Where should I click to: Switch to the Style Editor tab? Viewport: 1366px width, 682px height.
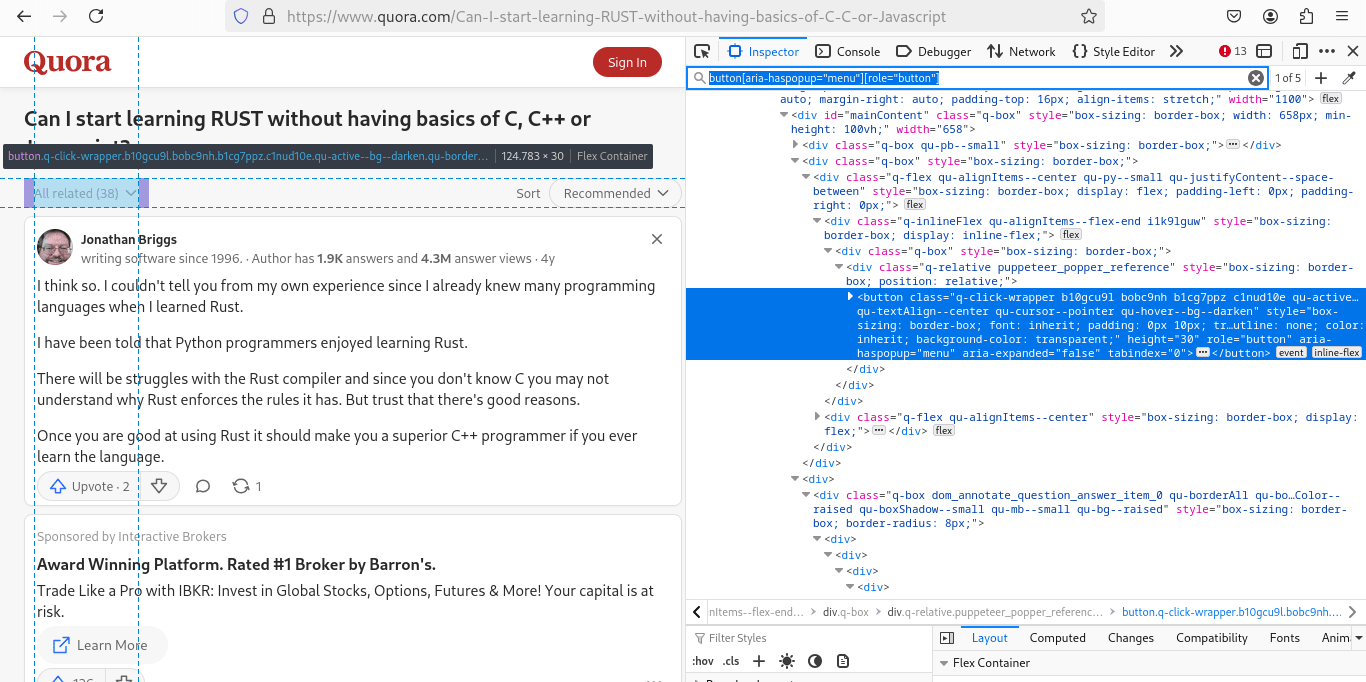click(1113, 51)
